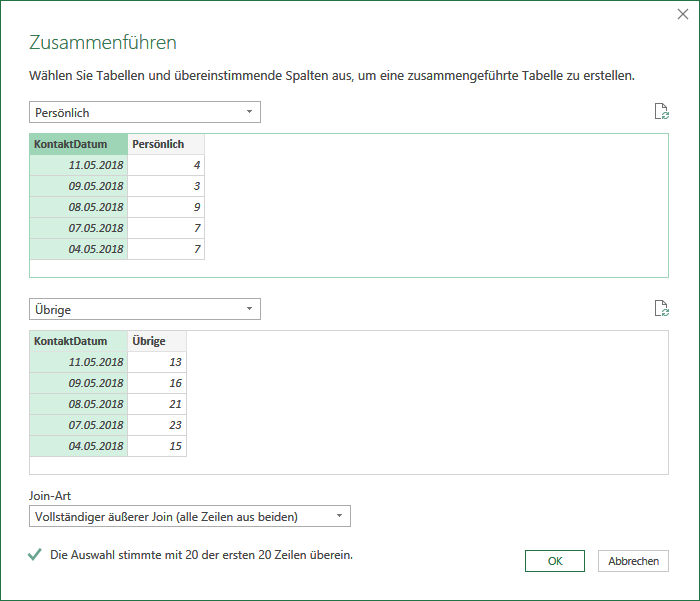
Task: Click 11.05.2018 cell in Persönlich table
Action: click(79, 165)
